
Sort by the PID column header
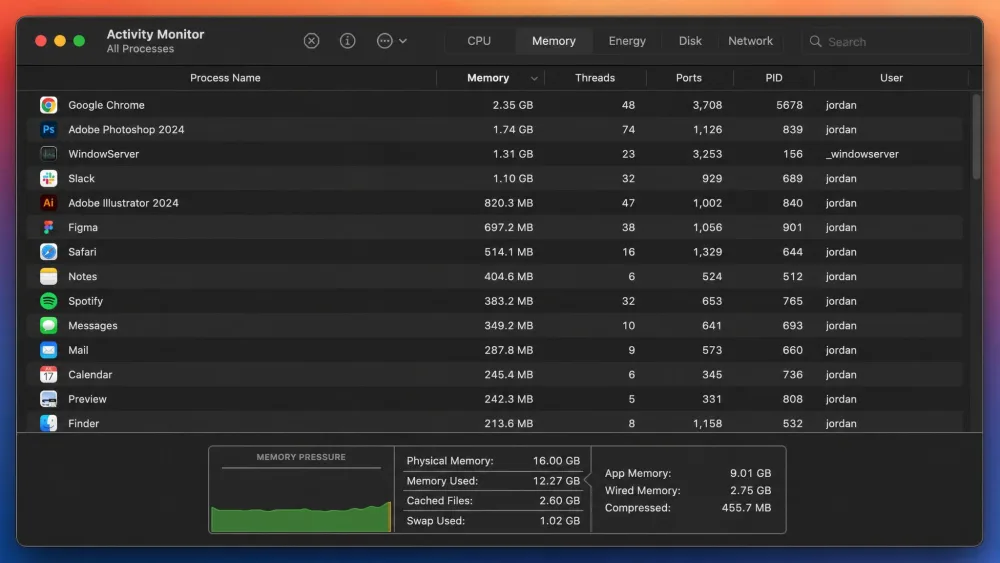click(x=774, y=78)
